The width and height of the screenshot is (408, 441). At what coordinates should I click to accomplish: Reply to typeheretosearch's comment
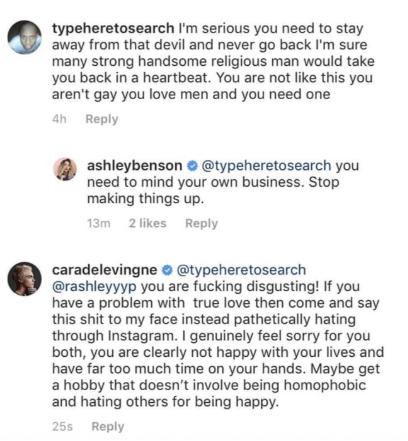point(102,119)
